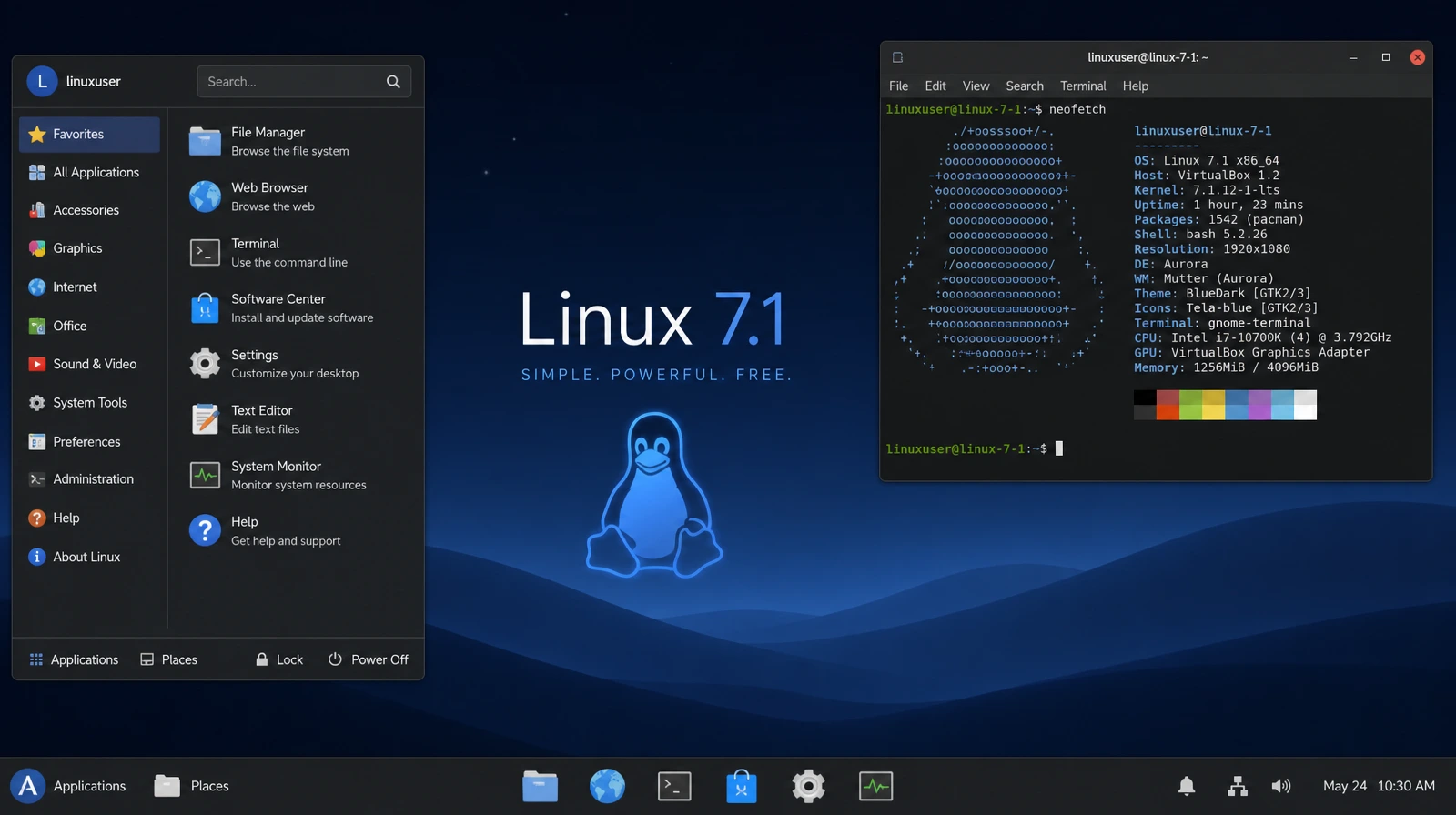Open Terminal icon in Favorites list
The height and width of the screenshot is (815, 1456).
(205, 252)
